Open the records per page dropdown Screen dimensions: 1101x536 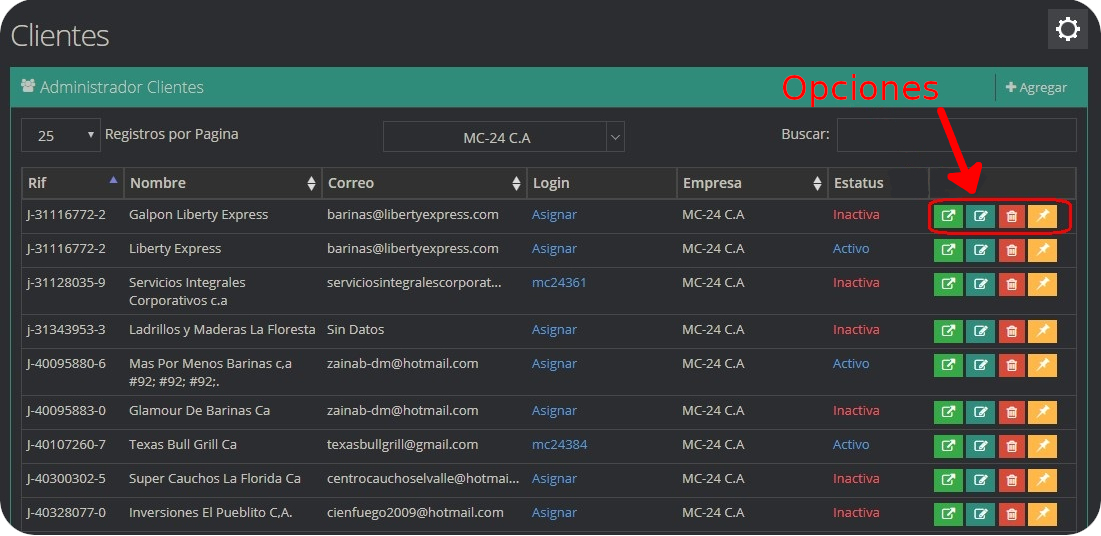[x=60, y=135]
